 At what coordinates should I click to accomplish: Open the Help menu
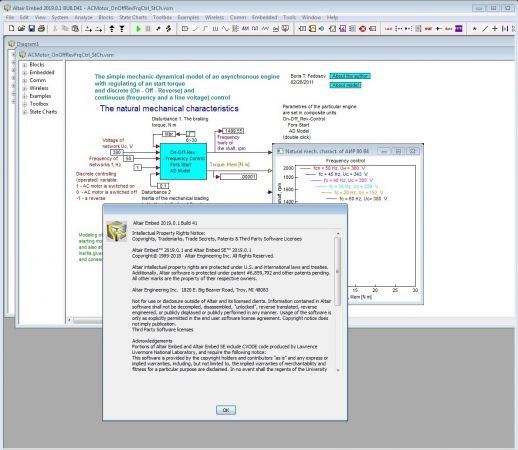(332, 17)
